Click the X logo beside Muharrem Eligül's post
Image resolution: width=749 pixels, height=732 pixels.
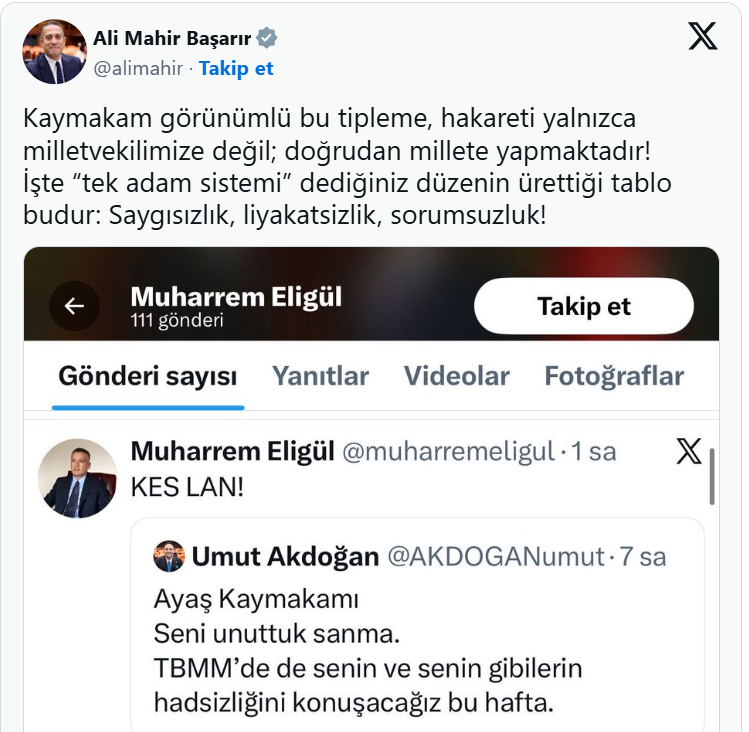689,451
